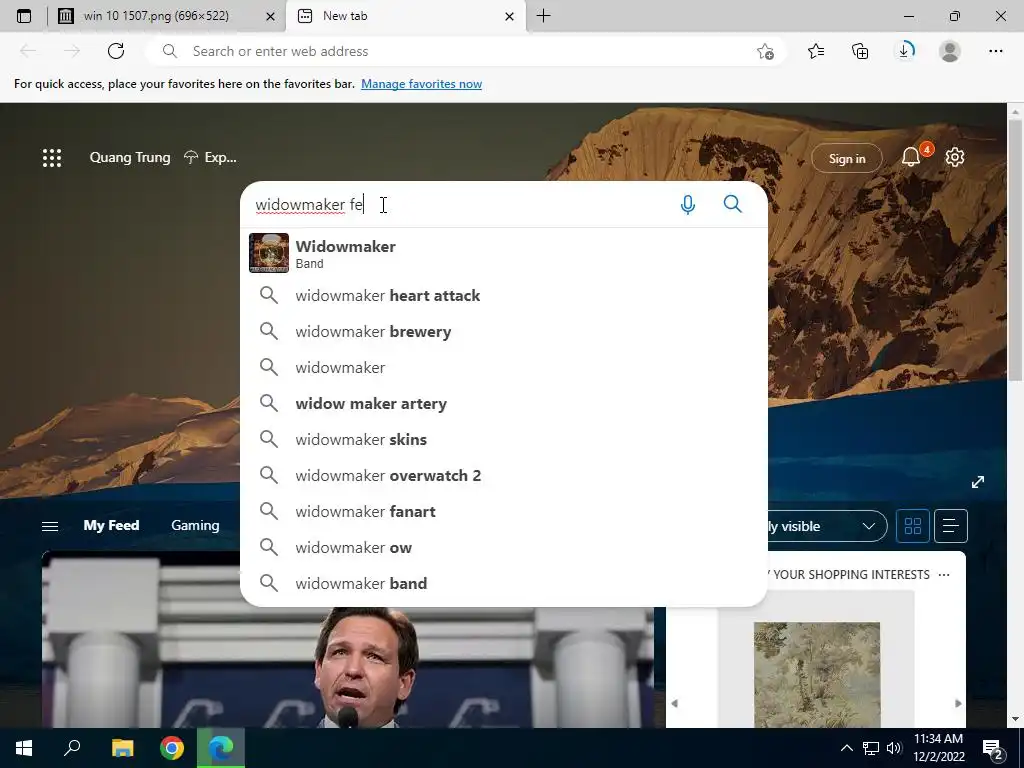Choose the Widowmaker Band suggestion

[x=504, y=253]
